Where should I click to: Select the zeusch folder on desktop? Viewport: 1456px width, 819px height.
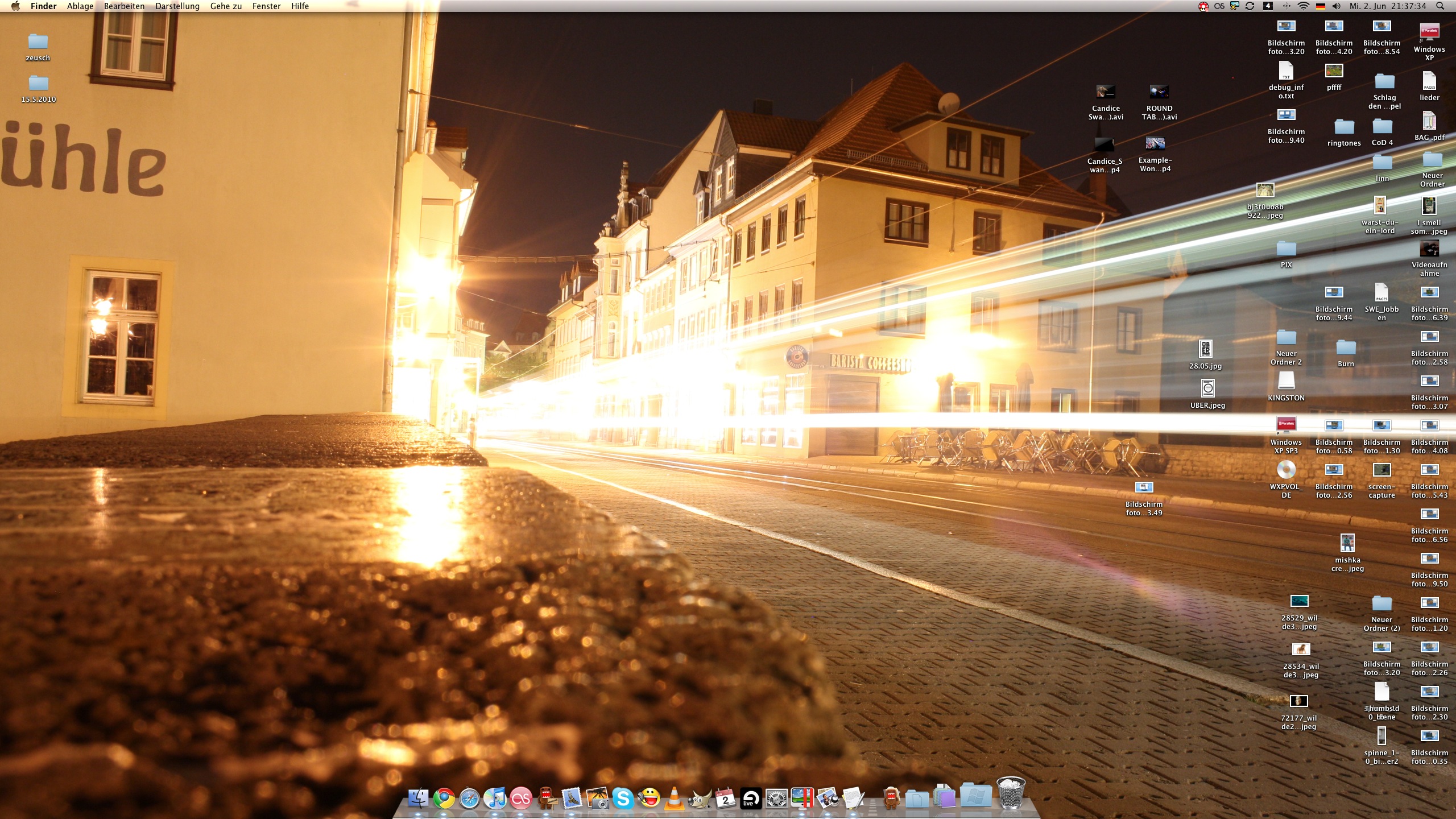tap(38, 42)
